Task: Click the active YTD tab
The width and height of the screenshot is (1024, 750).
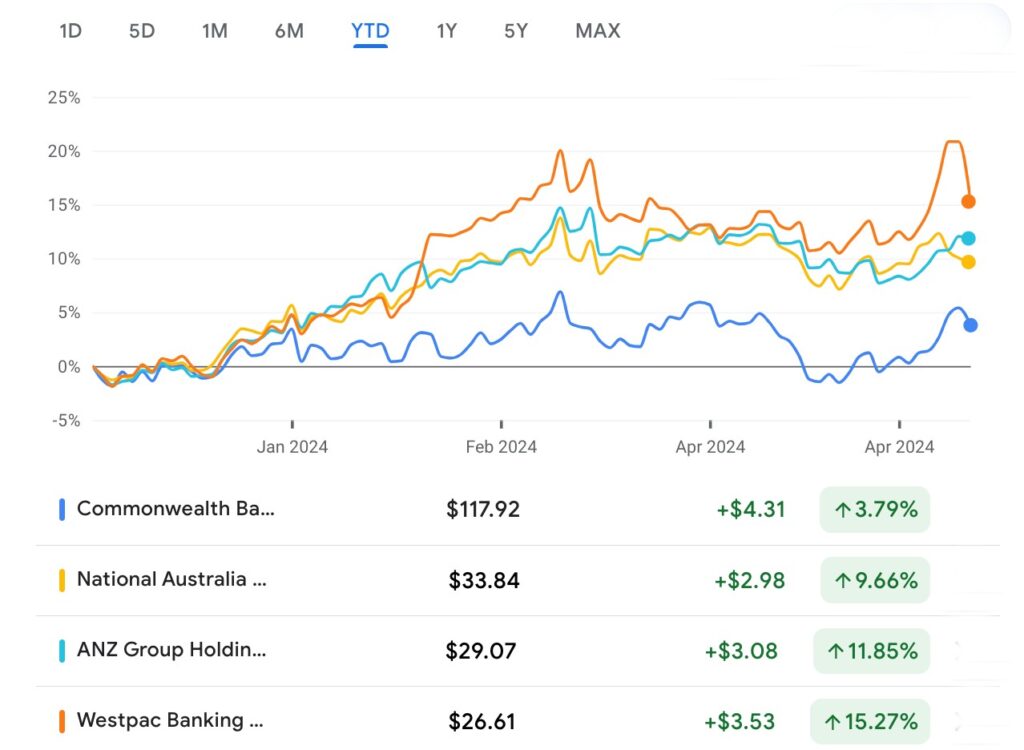Action: tap(370, 31)
